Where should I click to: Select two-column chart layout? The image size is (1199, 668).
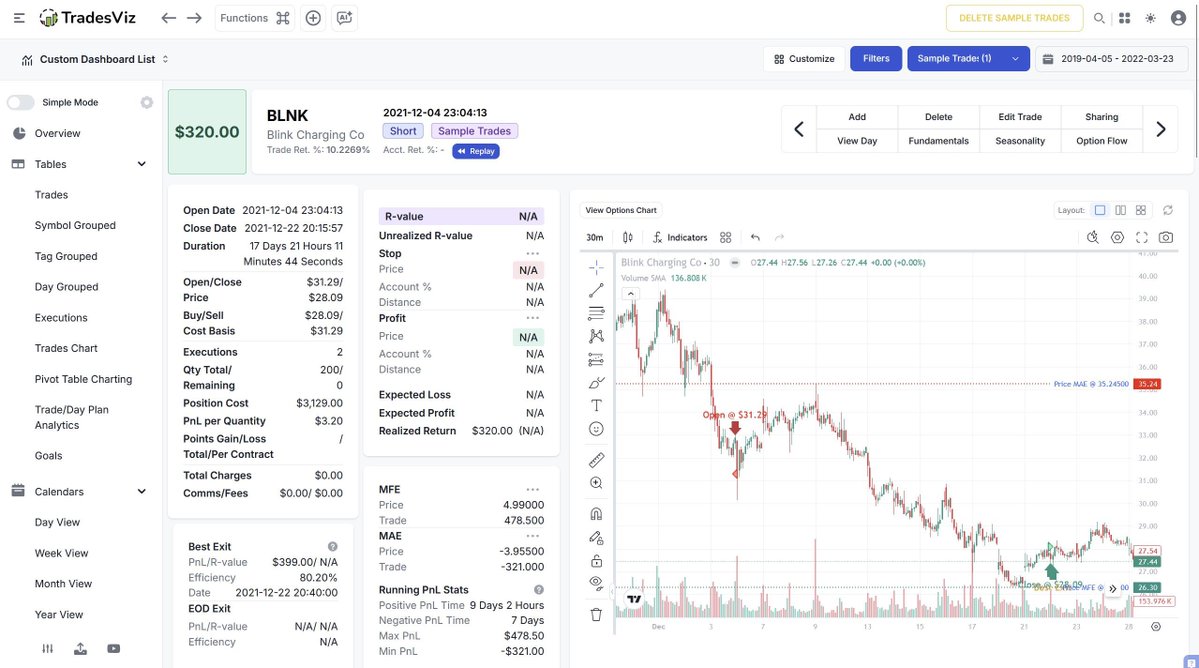coord(1120,210)
